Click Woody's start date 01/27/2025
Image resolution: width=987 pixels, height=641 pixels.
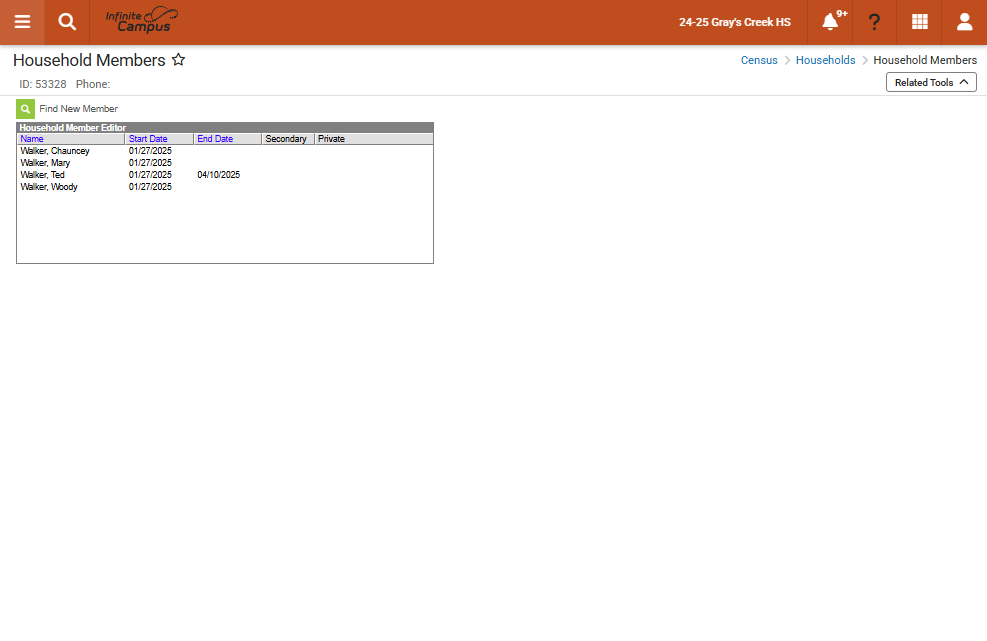(150, 187)
